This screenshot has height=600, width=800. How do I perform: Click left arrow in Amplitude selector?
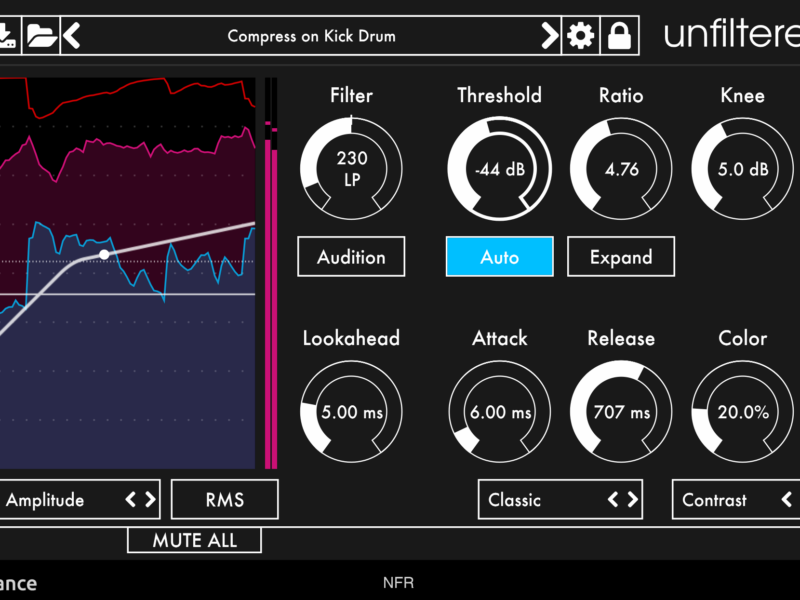pyautogui.click(x=131, y=500)
